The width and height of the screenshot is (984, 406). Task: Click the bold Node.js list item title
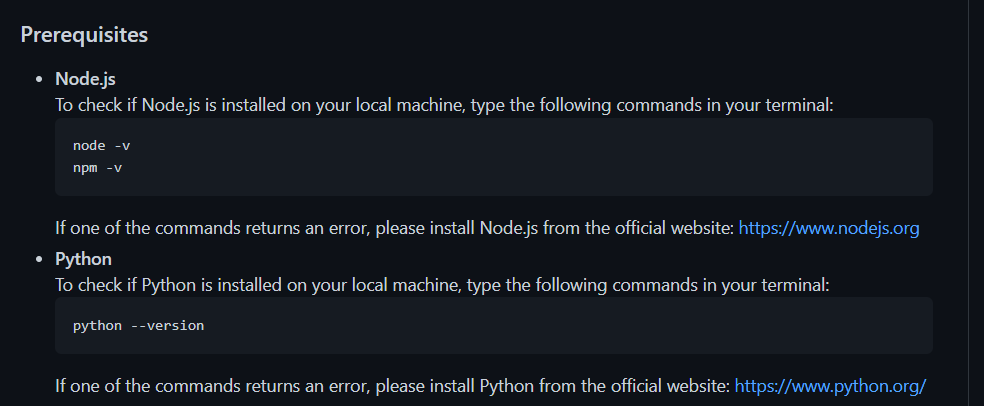pos(85,79)
